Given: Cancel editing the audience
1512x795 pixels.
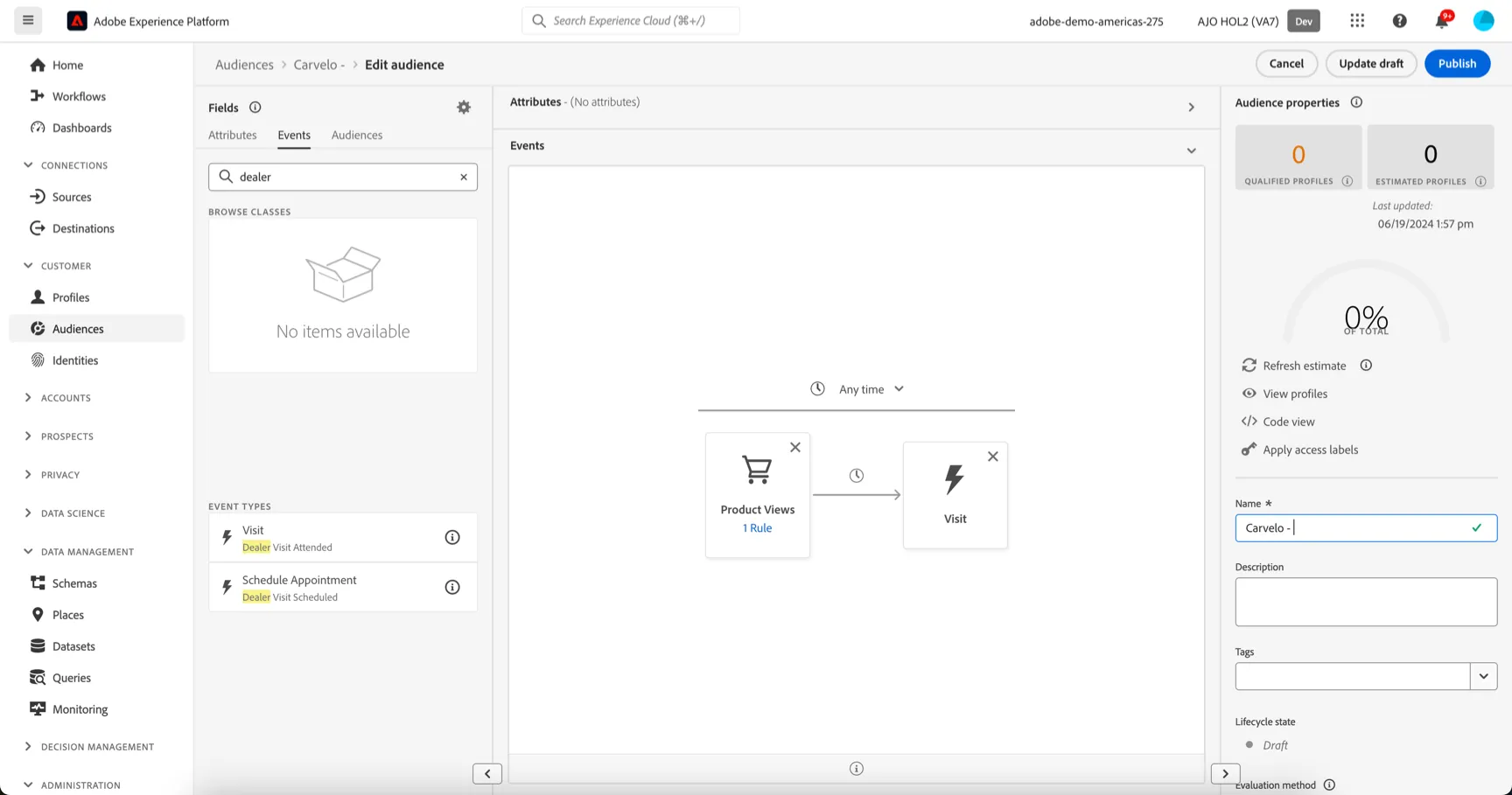Looking at the screenshot, I should 1286,63.
